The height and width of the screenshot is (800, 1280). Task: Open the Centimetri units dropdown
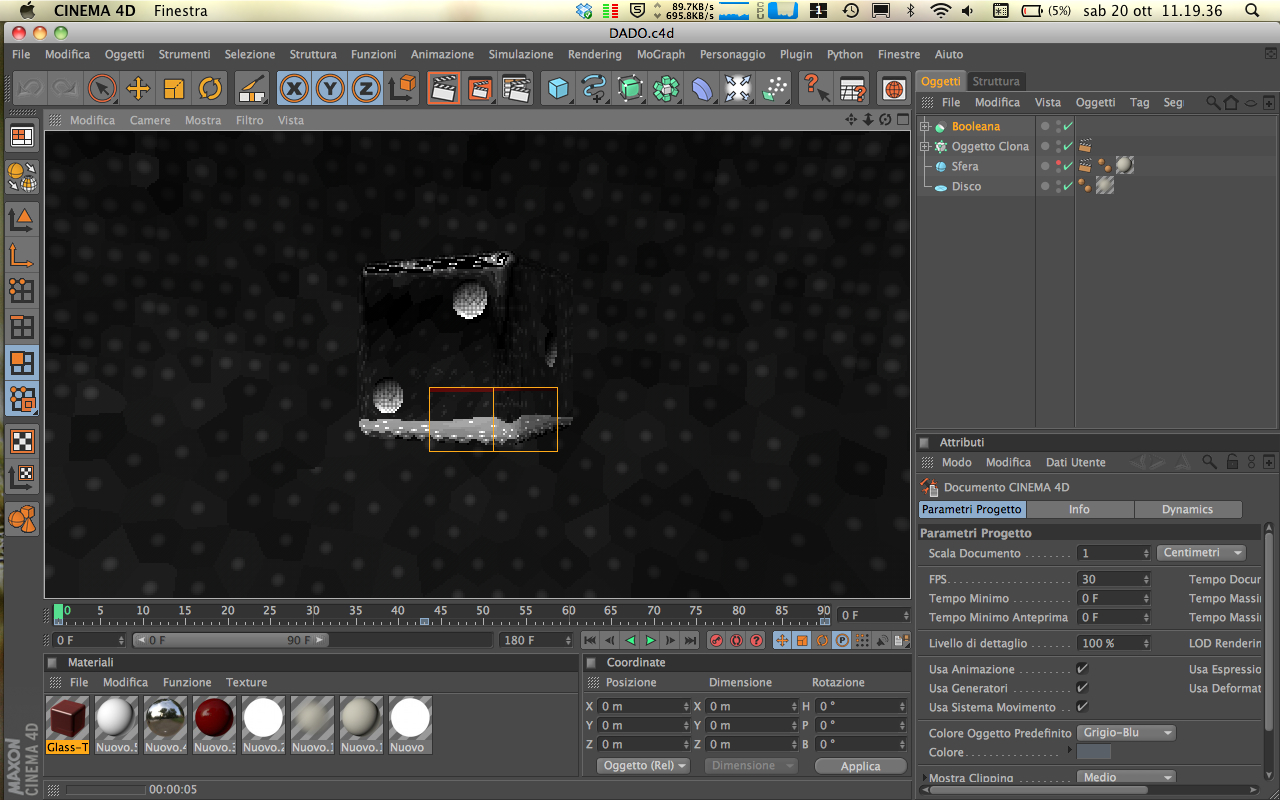point(1202,553)
